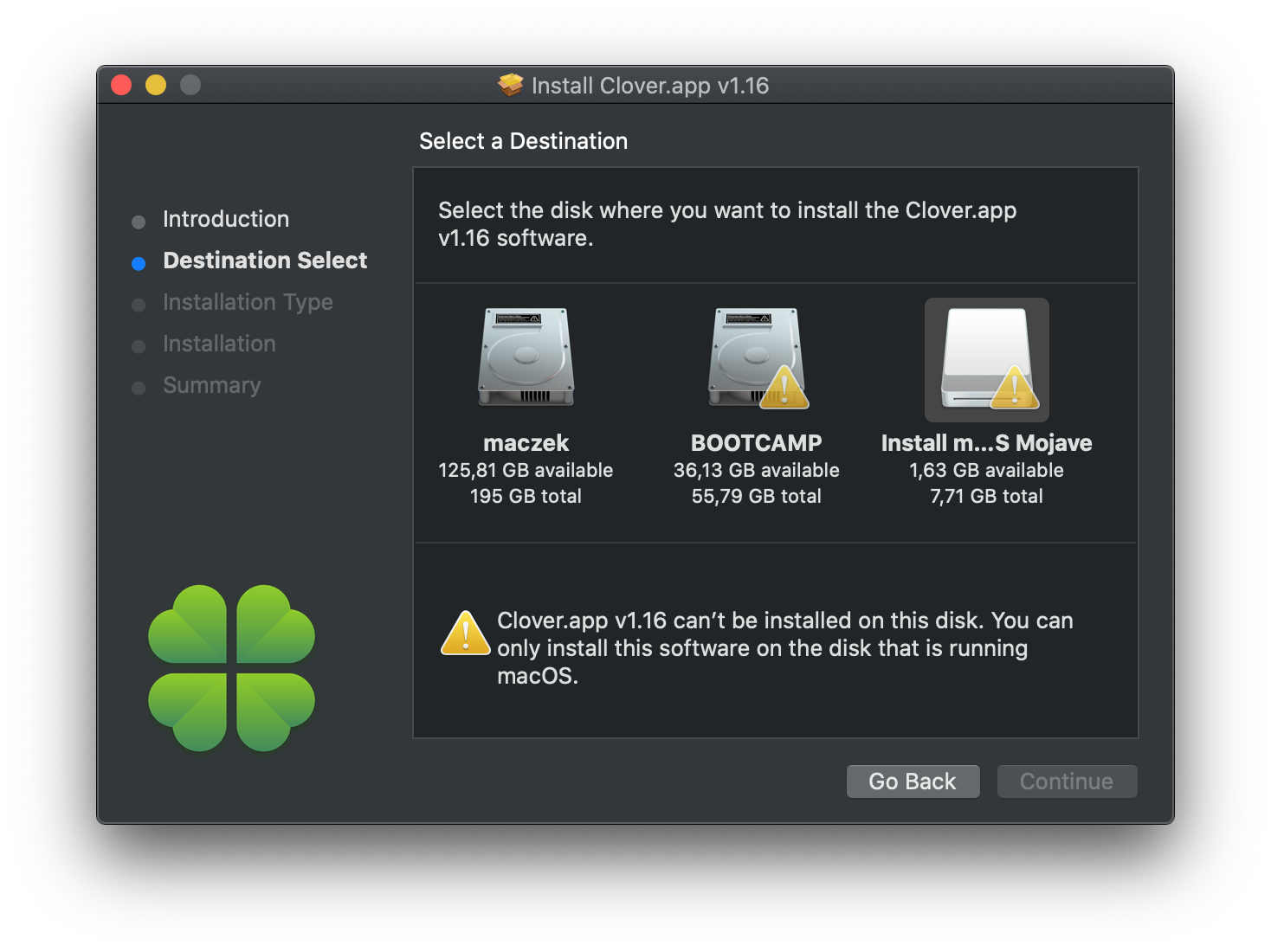Click the maczek disk name label

[526, 443]
